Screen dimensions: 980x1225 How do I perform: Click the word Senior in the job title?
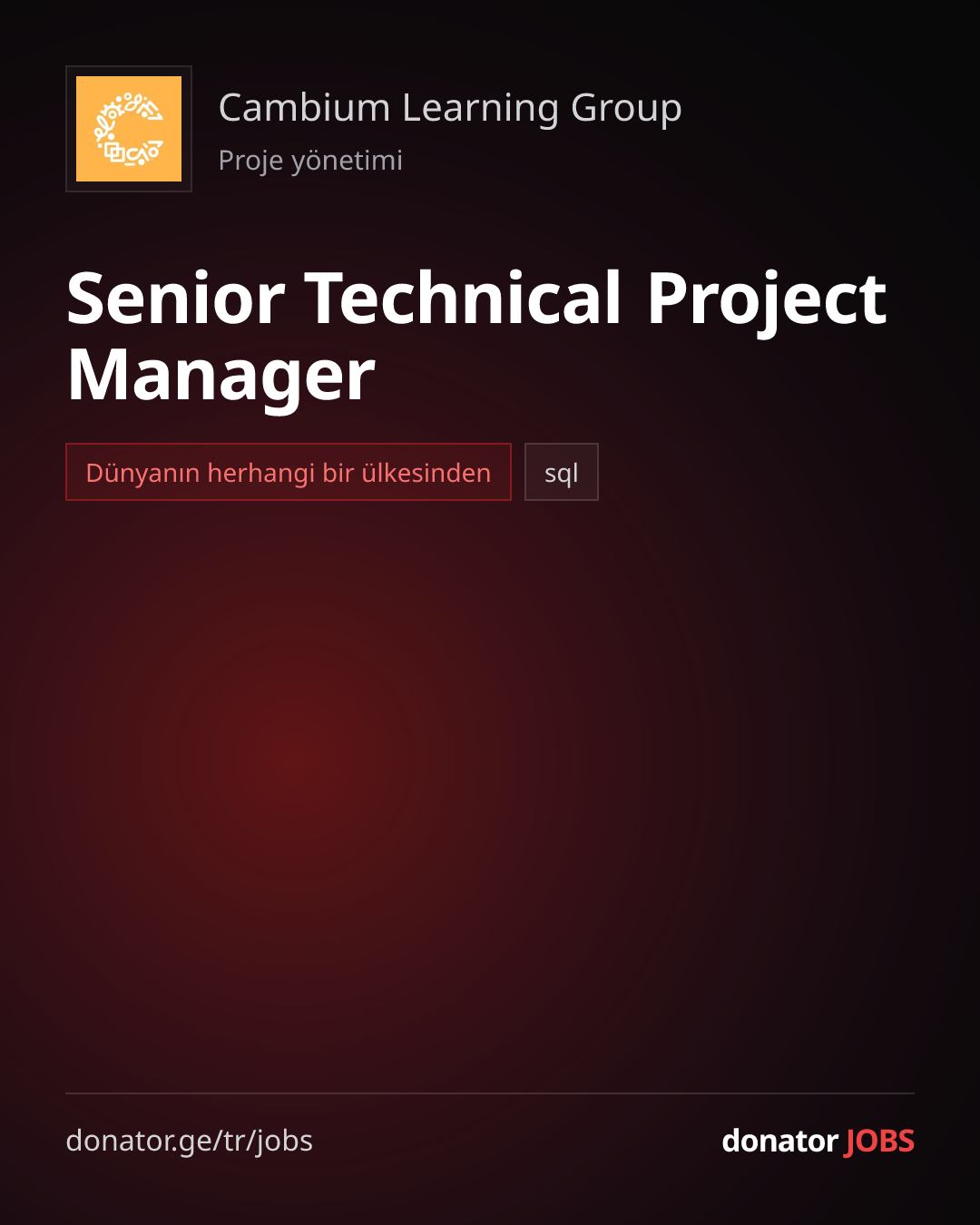pos(176,298)
